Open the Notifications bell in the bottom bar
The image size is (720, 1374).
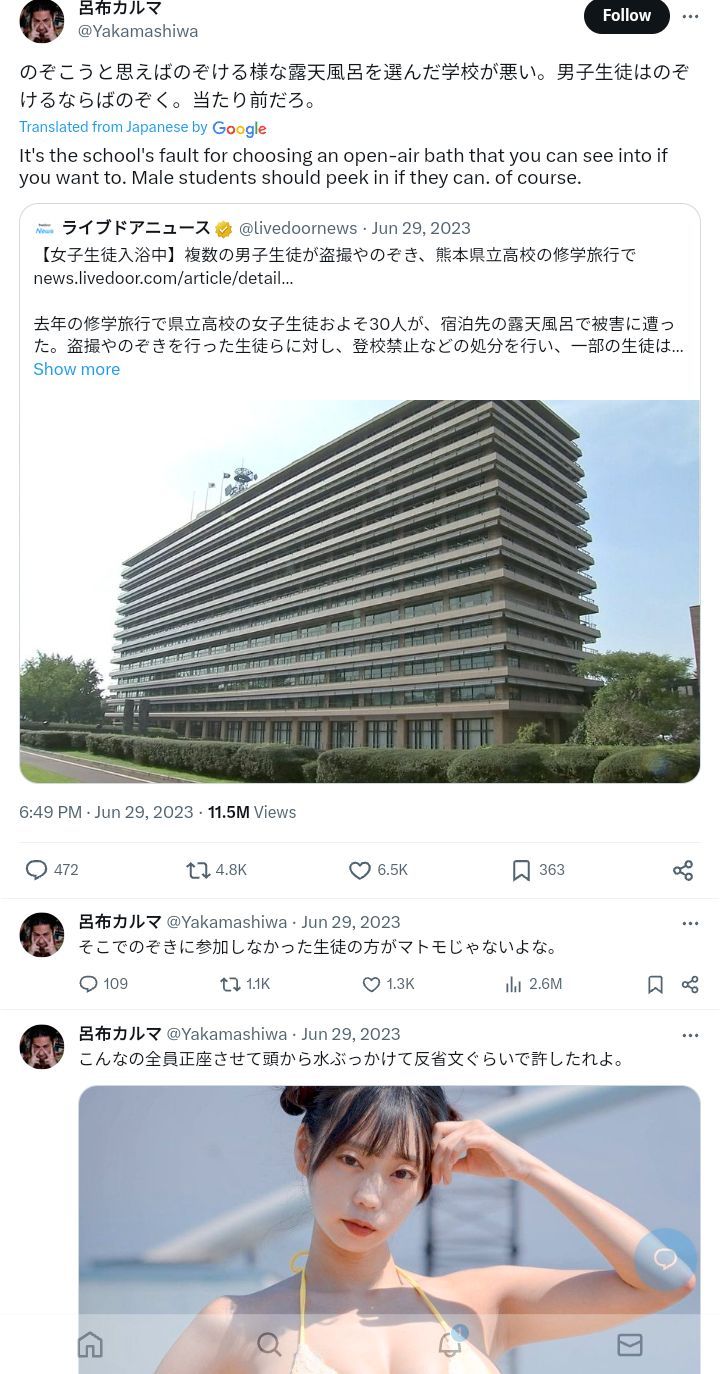click(451, 1343)
